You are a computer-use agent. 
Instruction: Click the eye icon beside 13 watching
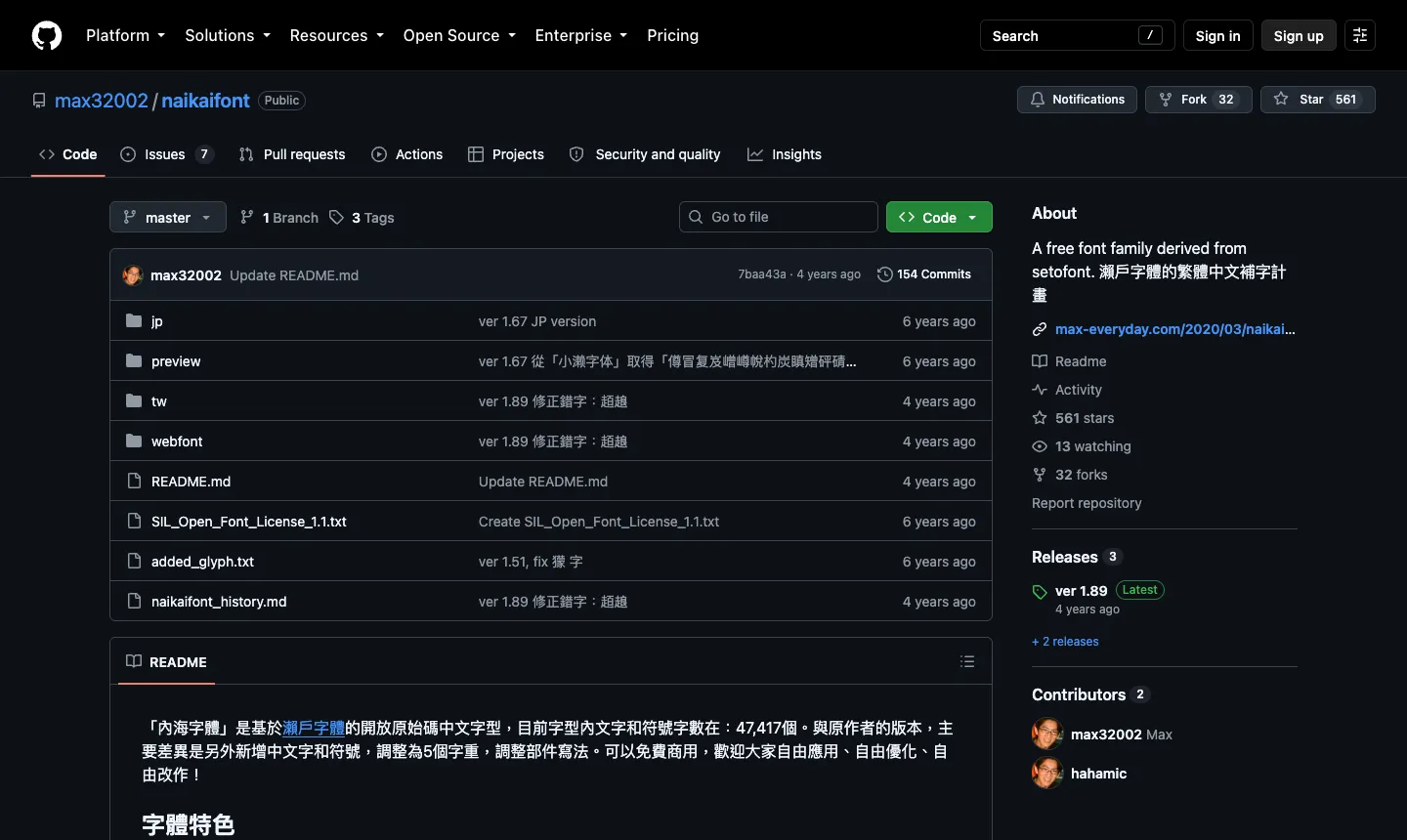click(x=1040, y=446)
